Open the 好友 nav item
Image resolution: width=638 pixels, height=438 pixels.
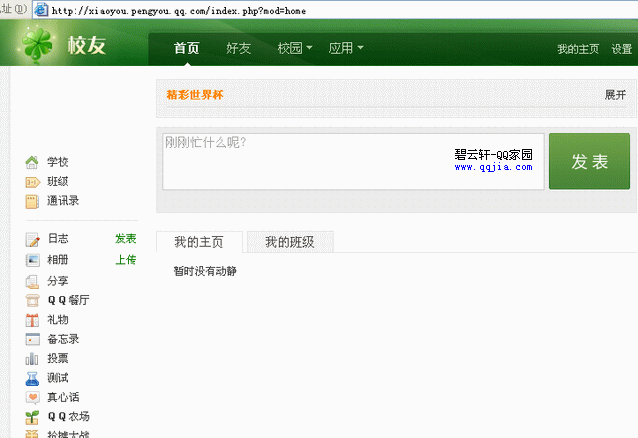coord(238,48)
